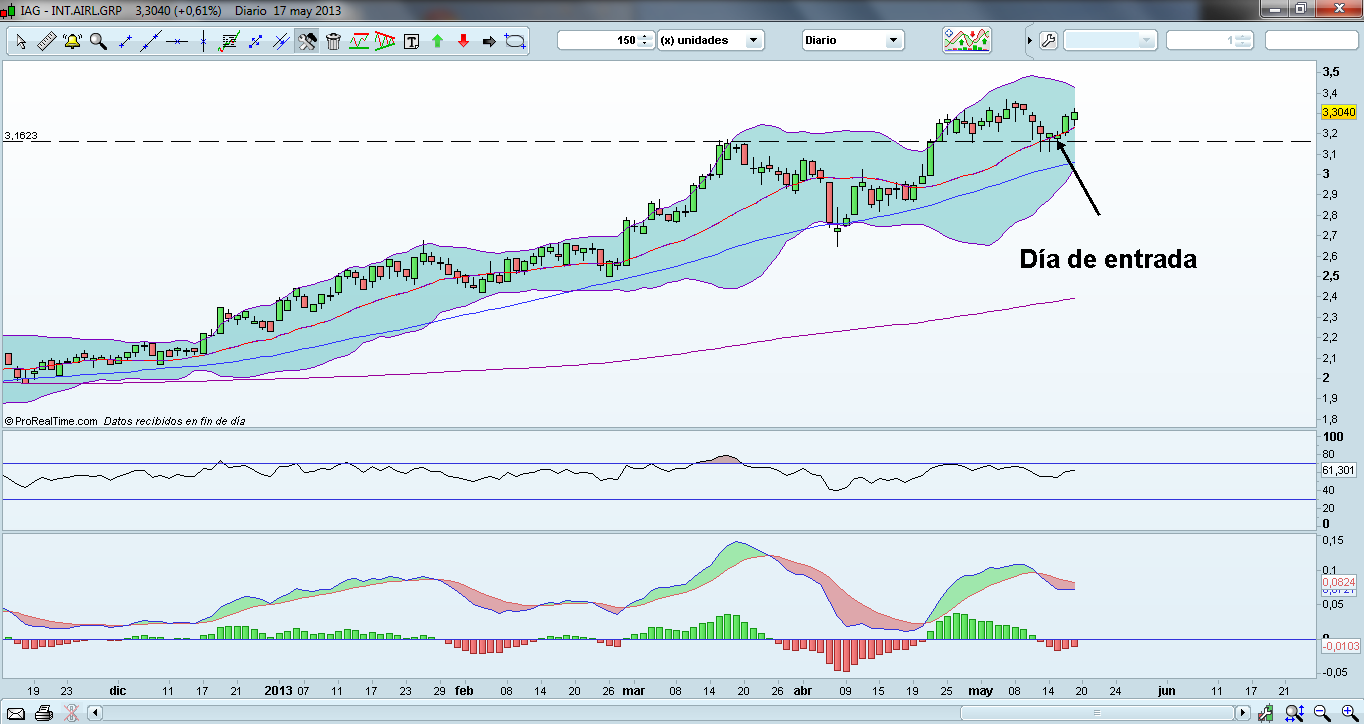Image resolution: width=1364 pixels, height=724 pixels.
Task: Open the wrench settings icon
Action: point(1048,41)
